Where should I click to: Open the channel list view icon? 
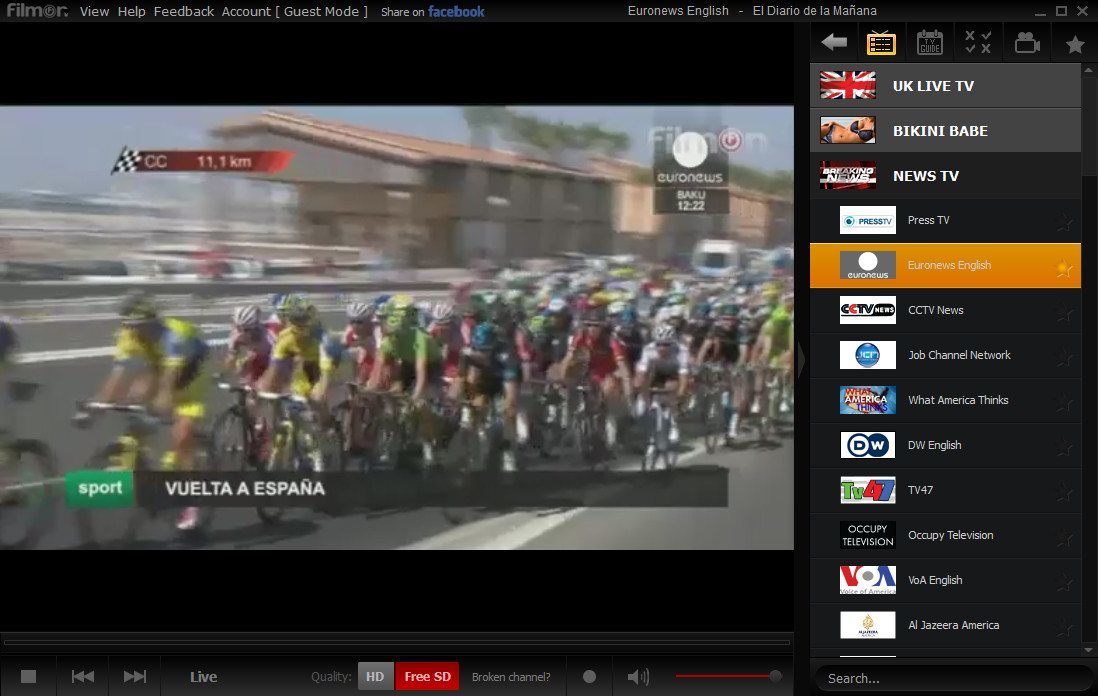[881, 43]
